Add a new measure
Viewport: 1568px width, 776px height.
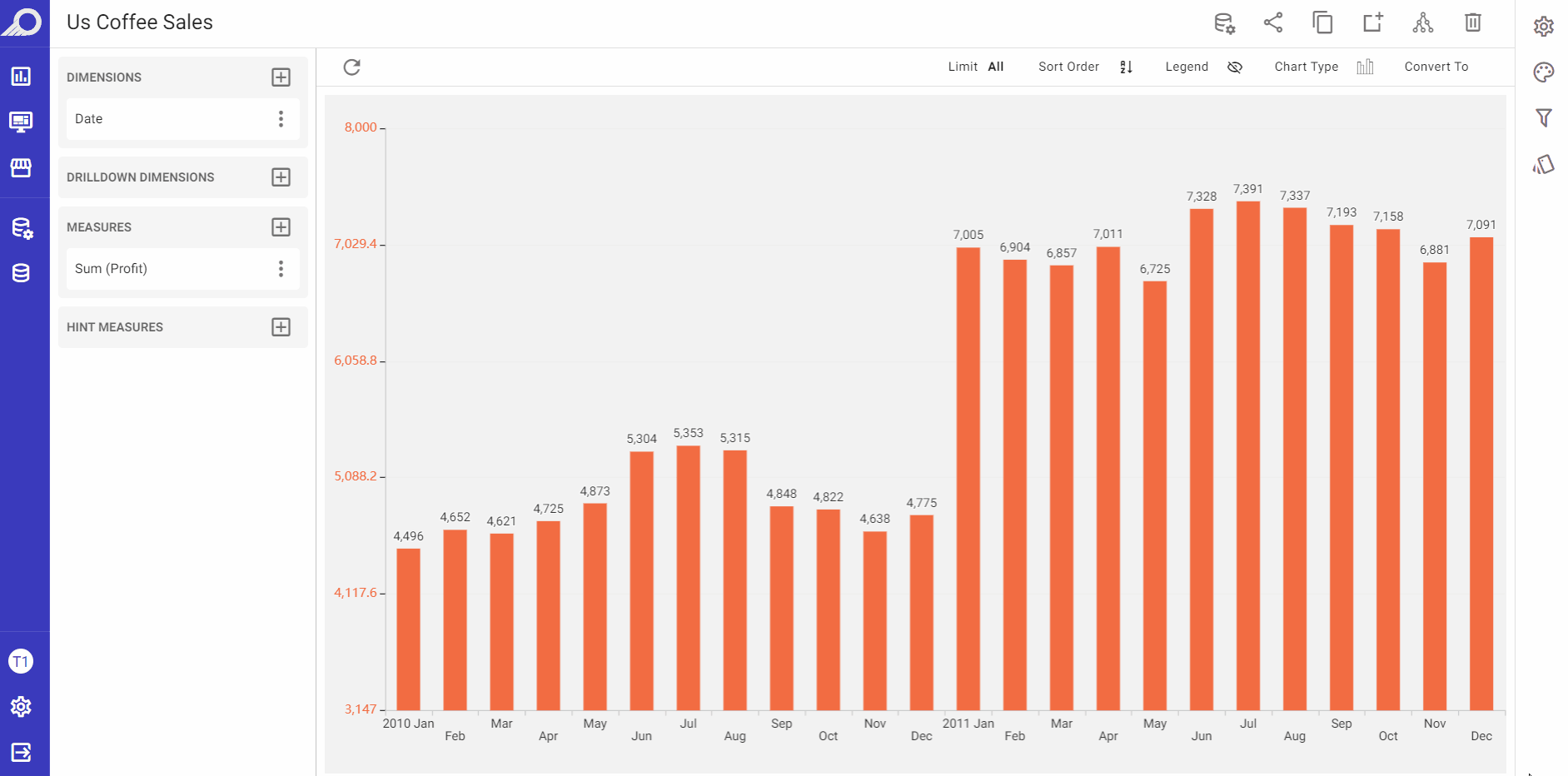(x=281, y=227)
